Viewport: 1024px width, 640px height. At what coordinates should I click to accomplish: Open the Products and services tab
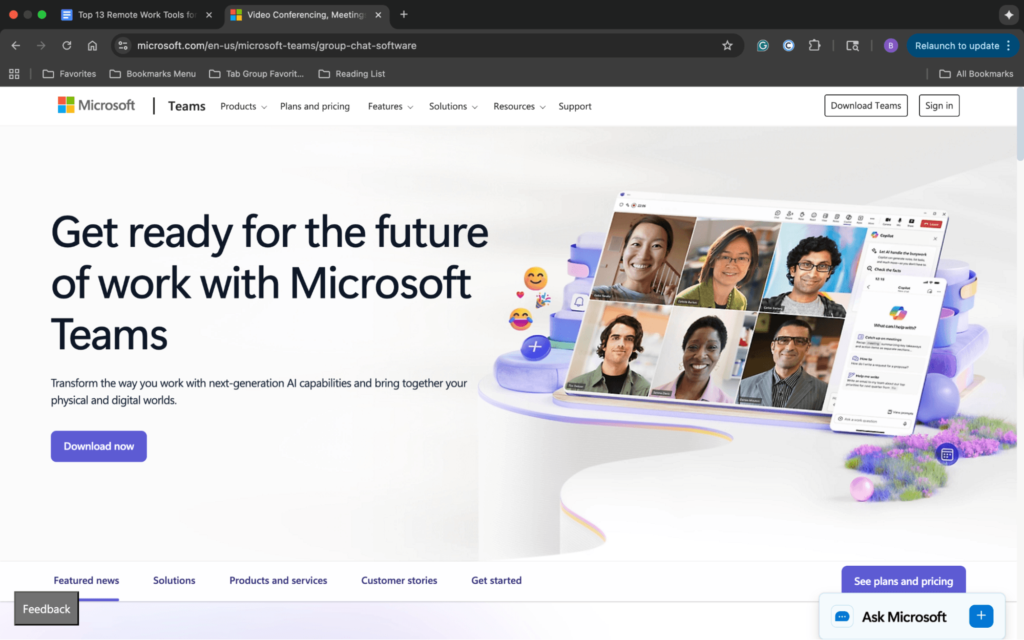coord(278,581)
